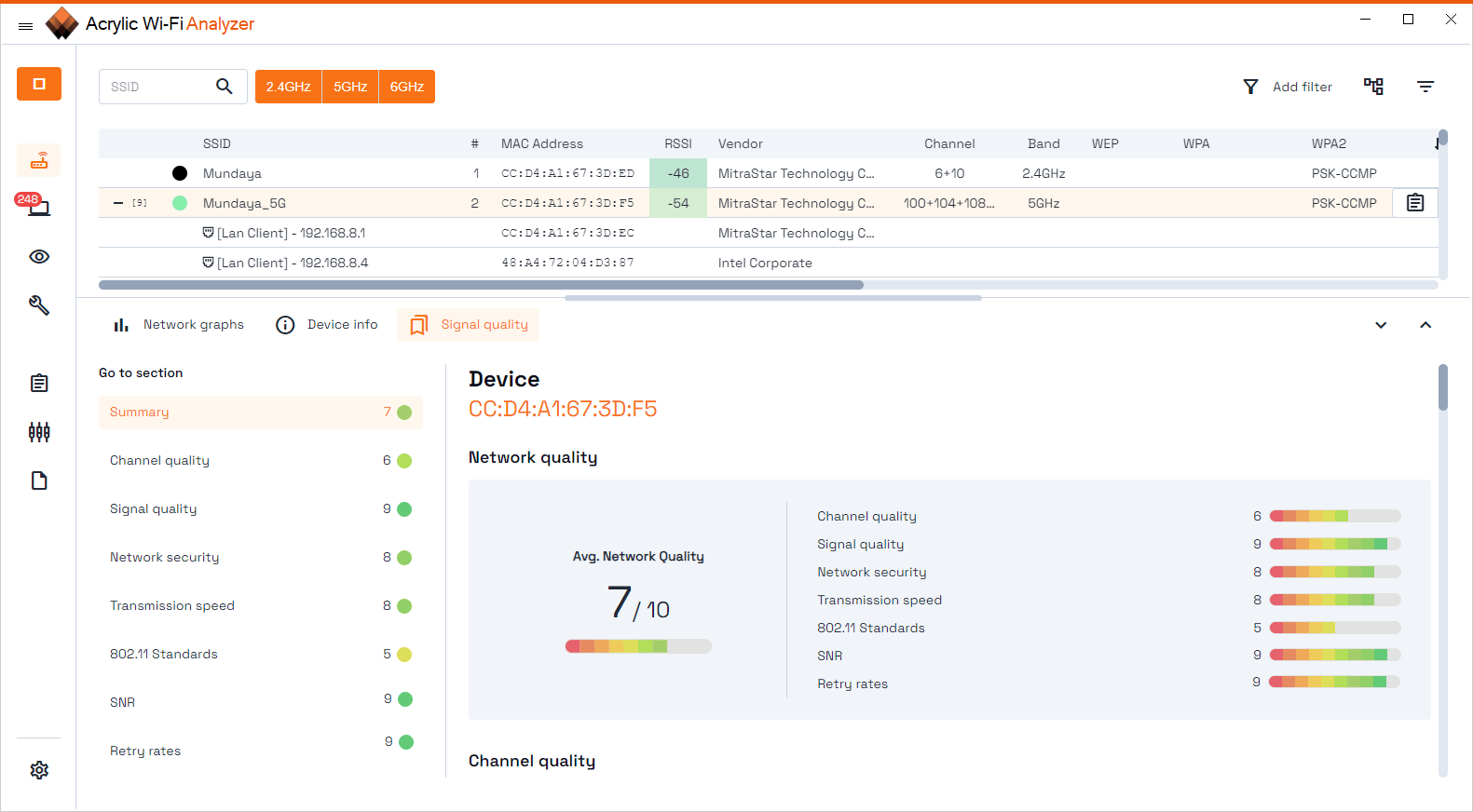Screen dimensions: 1473x812
Task: Click the network tree view icon
Action: (1373, 87)
